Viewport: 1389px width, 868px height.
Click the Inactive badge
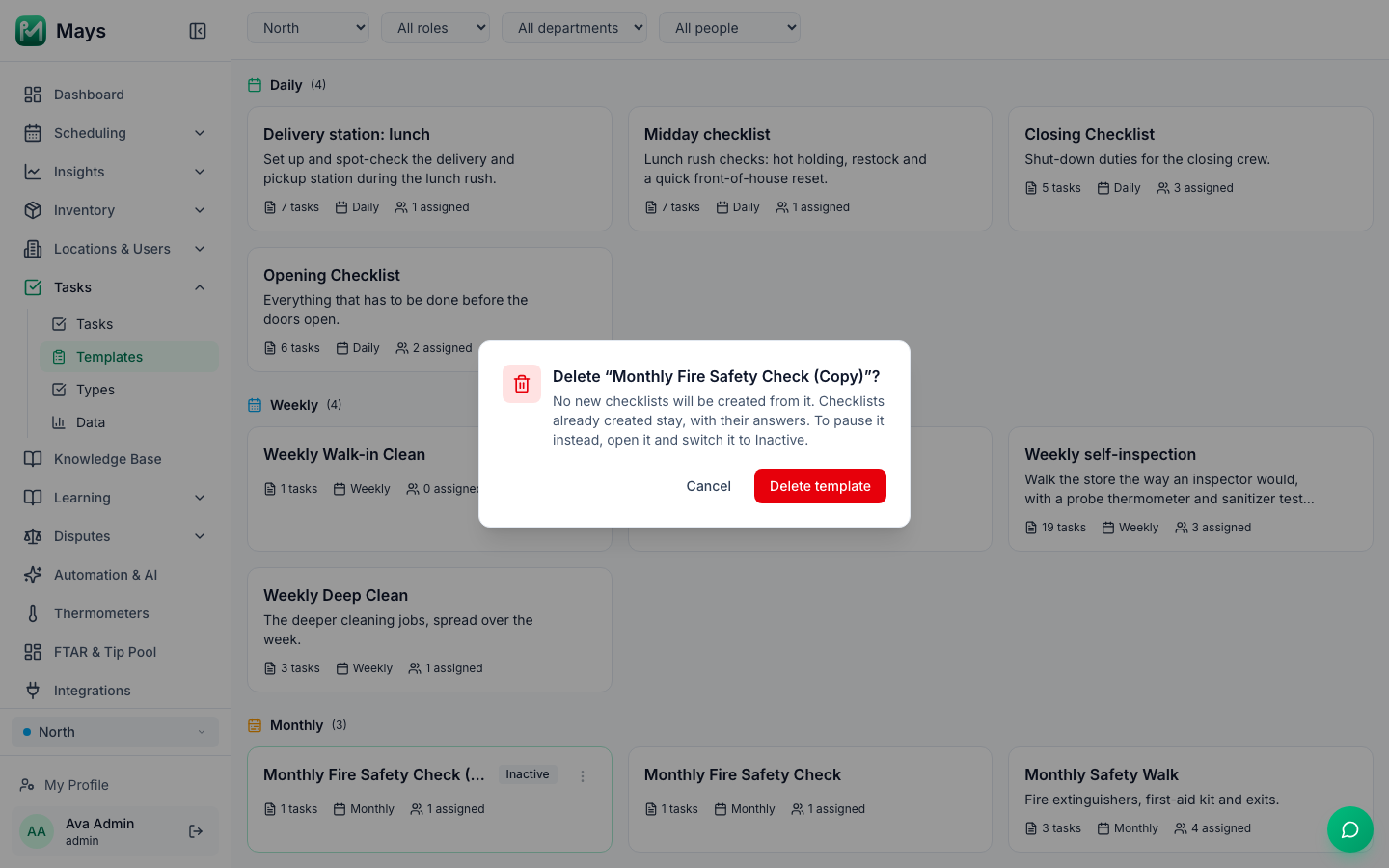528,774
